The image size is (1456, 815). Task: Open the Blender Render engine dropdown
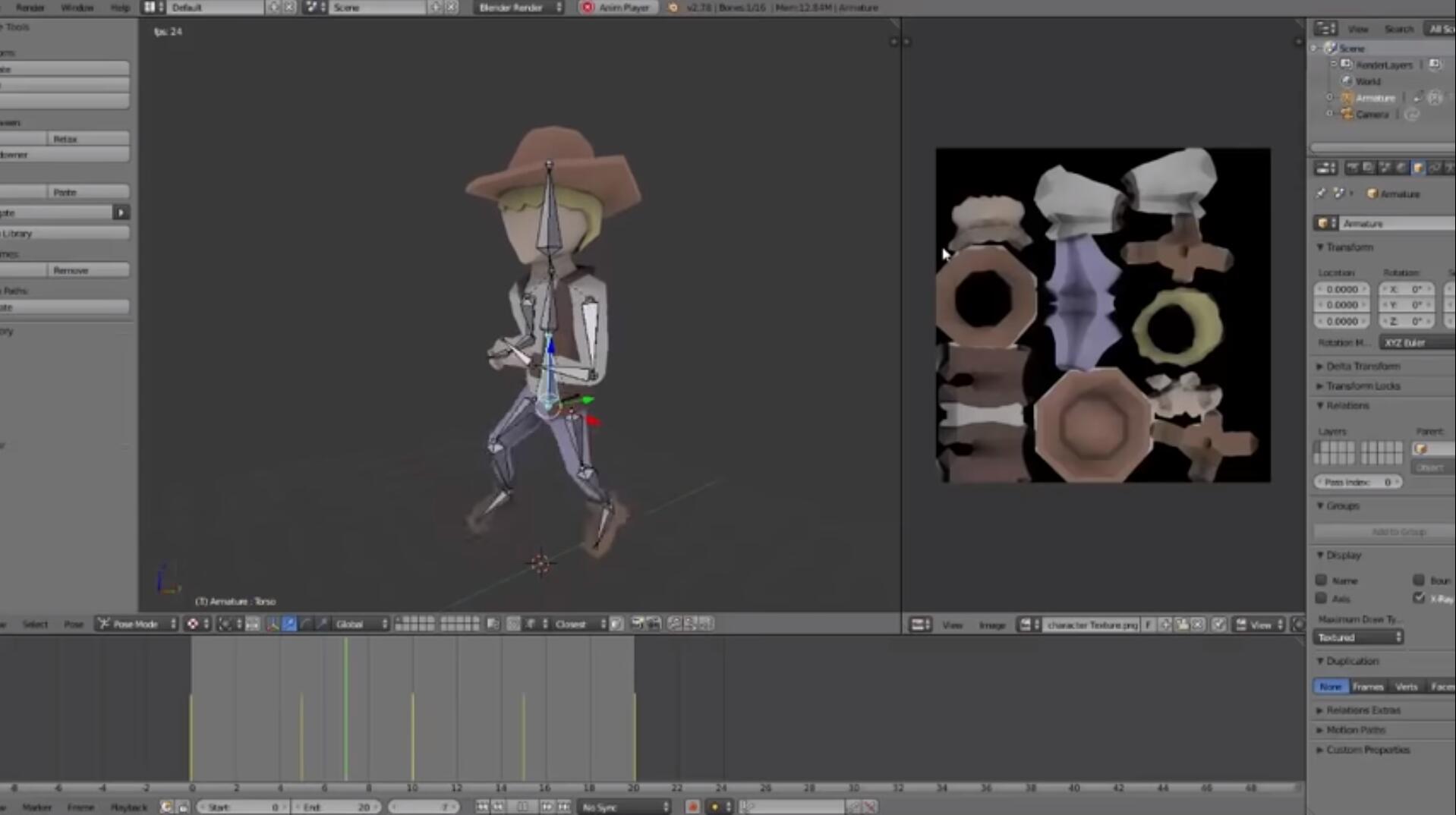click(520, 7)
